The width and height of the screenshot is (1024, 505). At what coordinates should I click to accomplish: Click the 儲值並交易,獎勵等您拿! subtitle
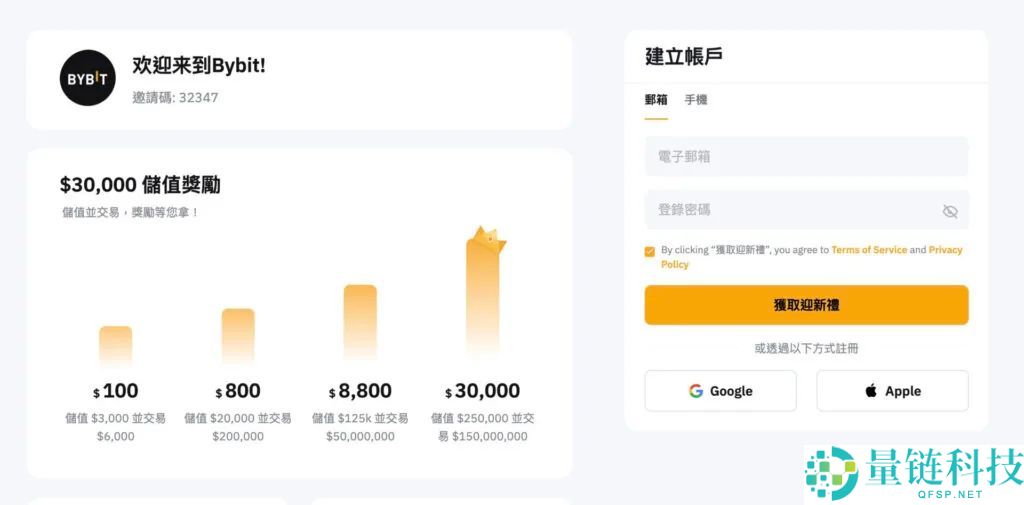pyautogui.click(x=131, y=212)
